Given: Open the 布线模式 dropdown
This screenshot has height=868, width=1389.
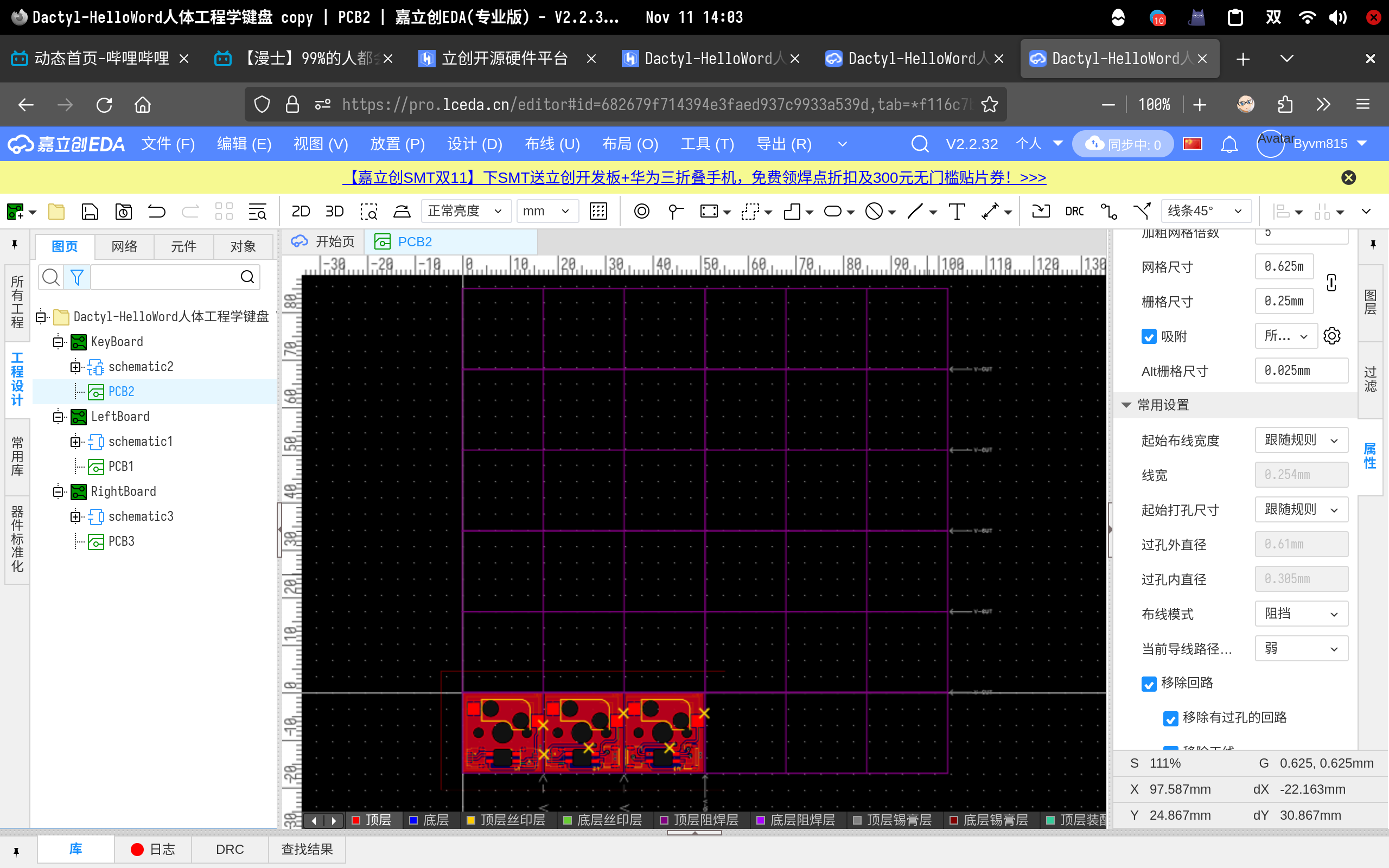Looking at the screenshot, I should point(1301,614).
